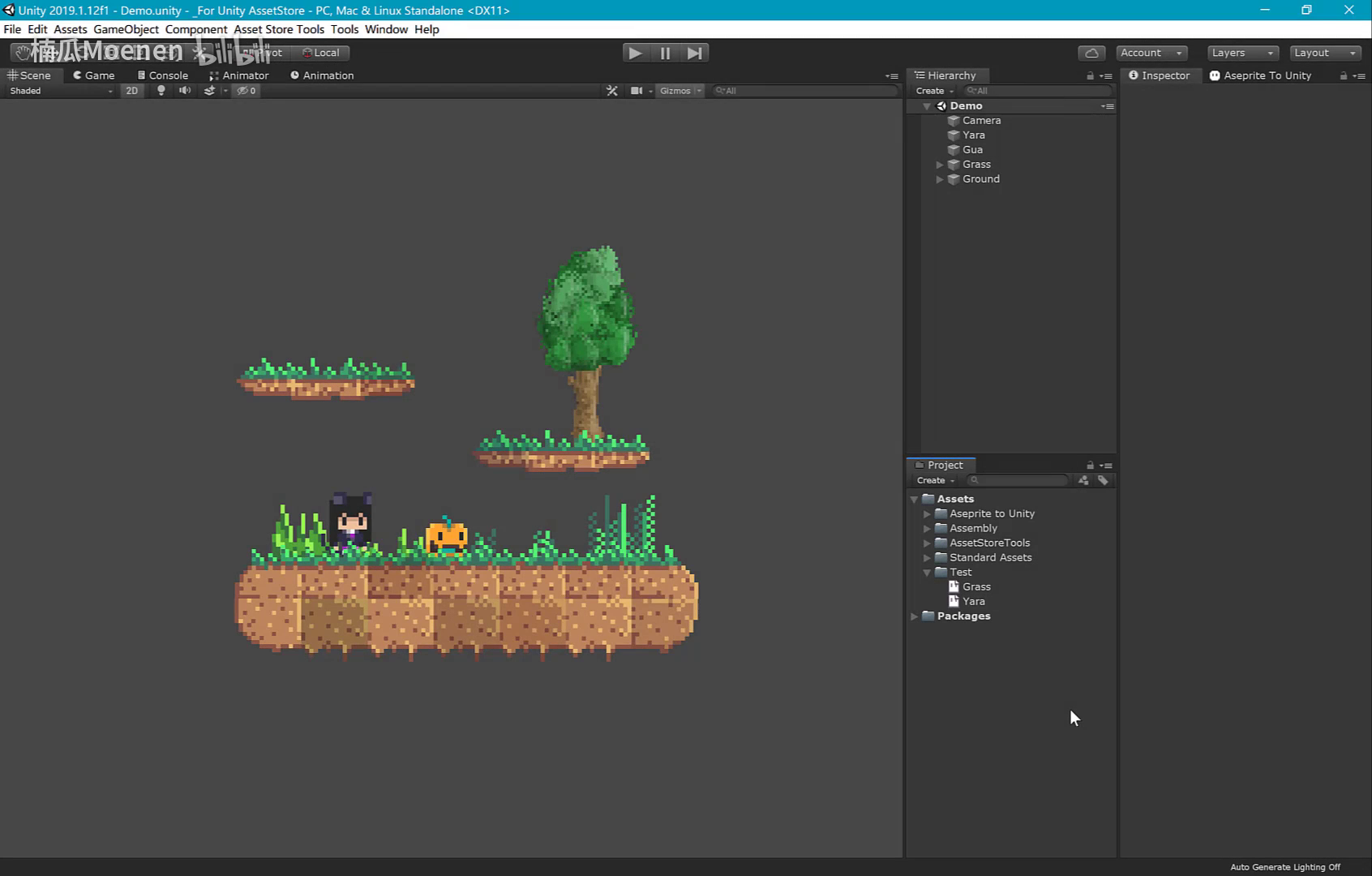Expand the Aseprite to Unity folder

pos(927,514)
